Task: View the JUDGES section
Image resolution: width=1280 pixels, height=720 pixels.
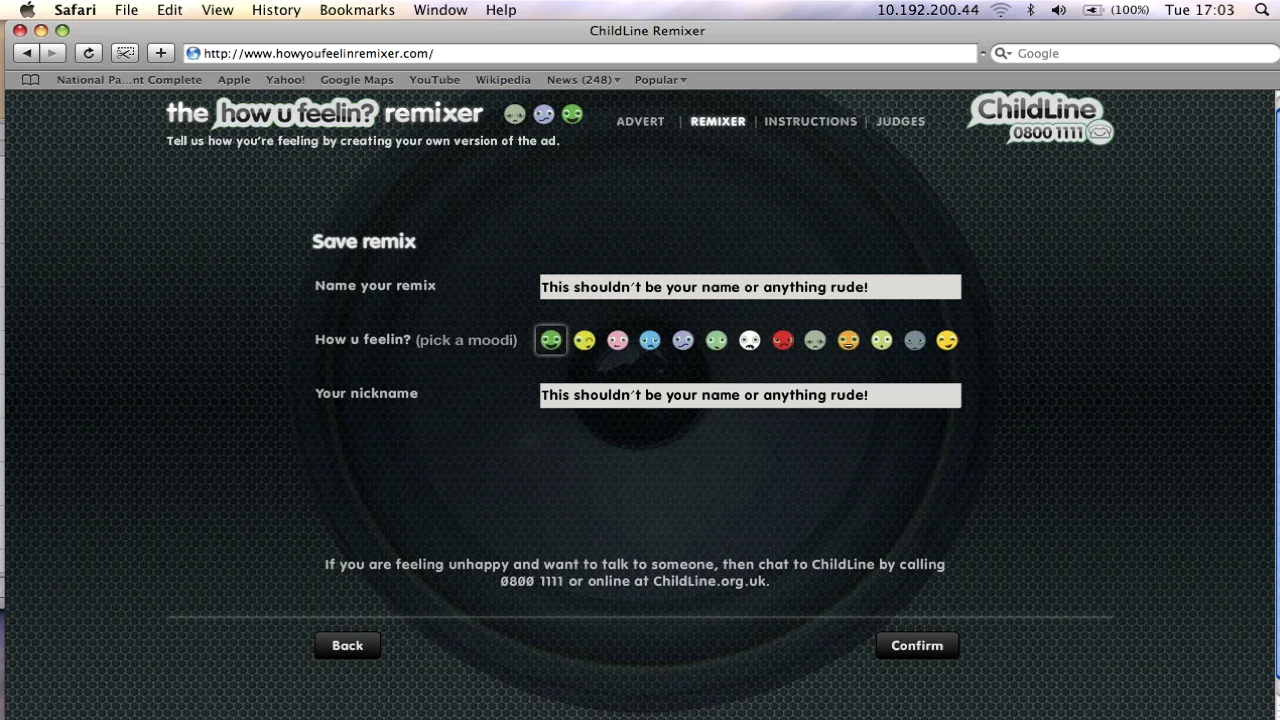Action: 900,121
